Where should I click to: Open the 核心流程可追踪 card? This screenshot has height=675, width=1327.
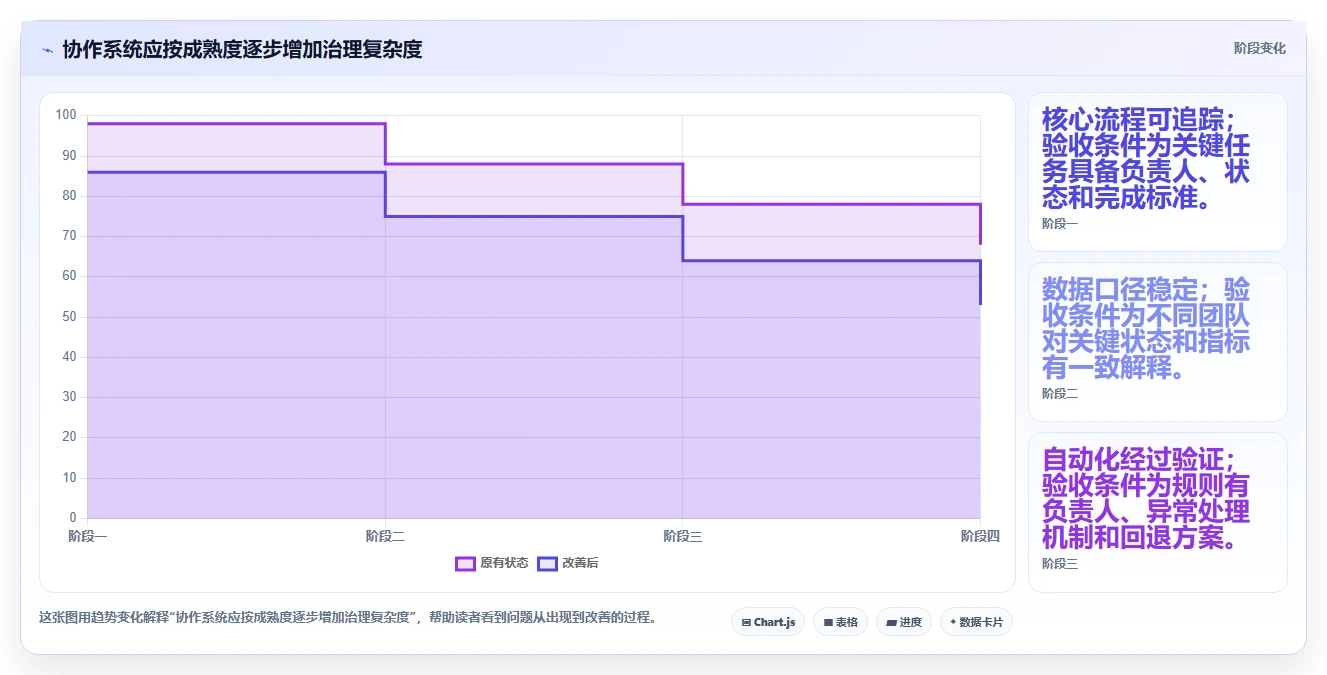coord(1157,172)
